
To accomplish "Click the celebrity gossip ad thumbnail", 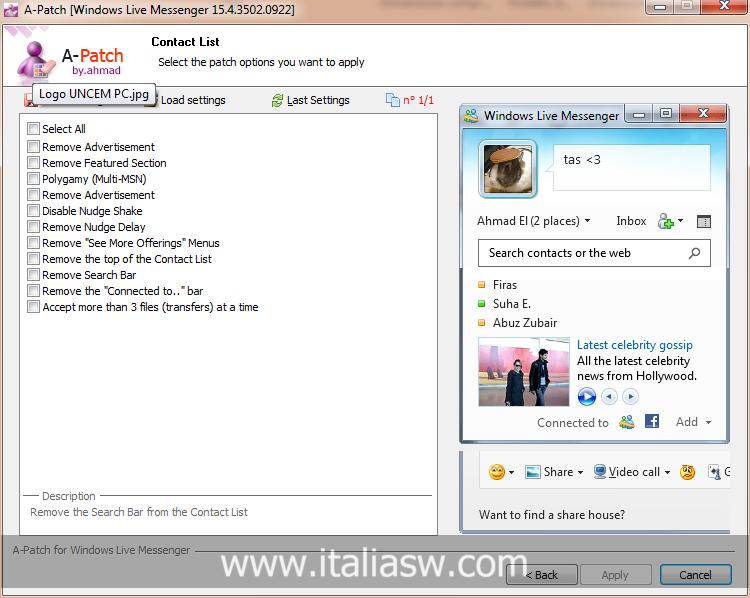I will point(524,372).
